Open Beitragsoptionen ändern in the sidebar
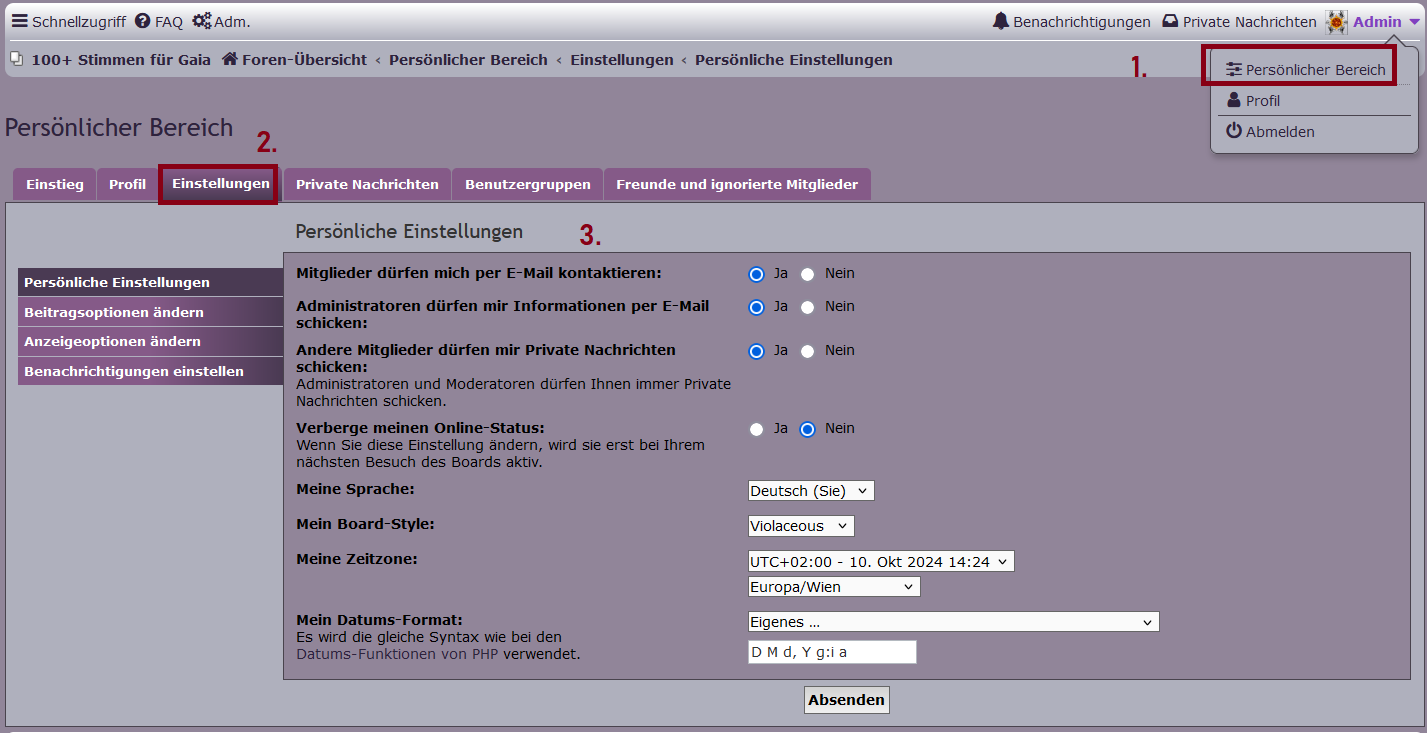1427x733 pixels. [151, 312]
